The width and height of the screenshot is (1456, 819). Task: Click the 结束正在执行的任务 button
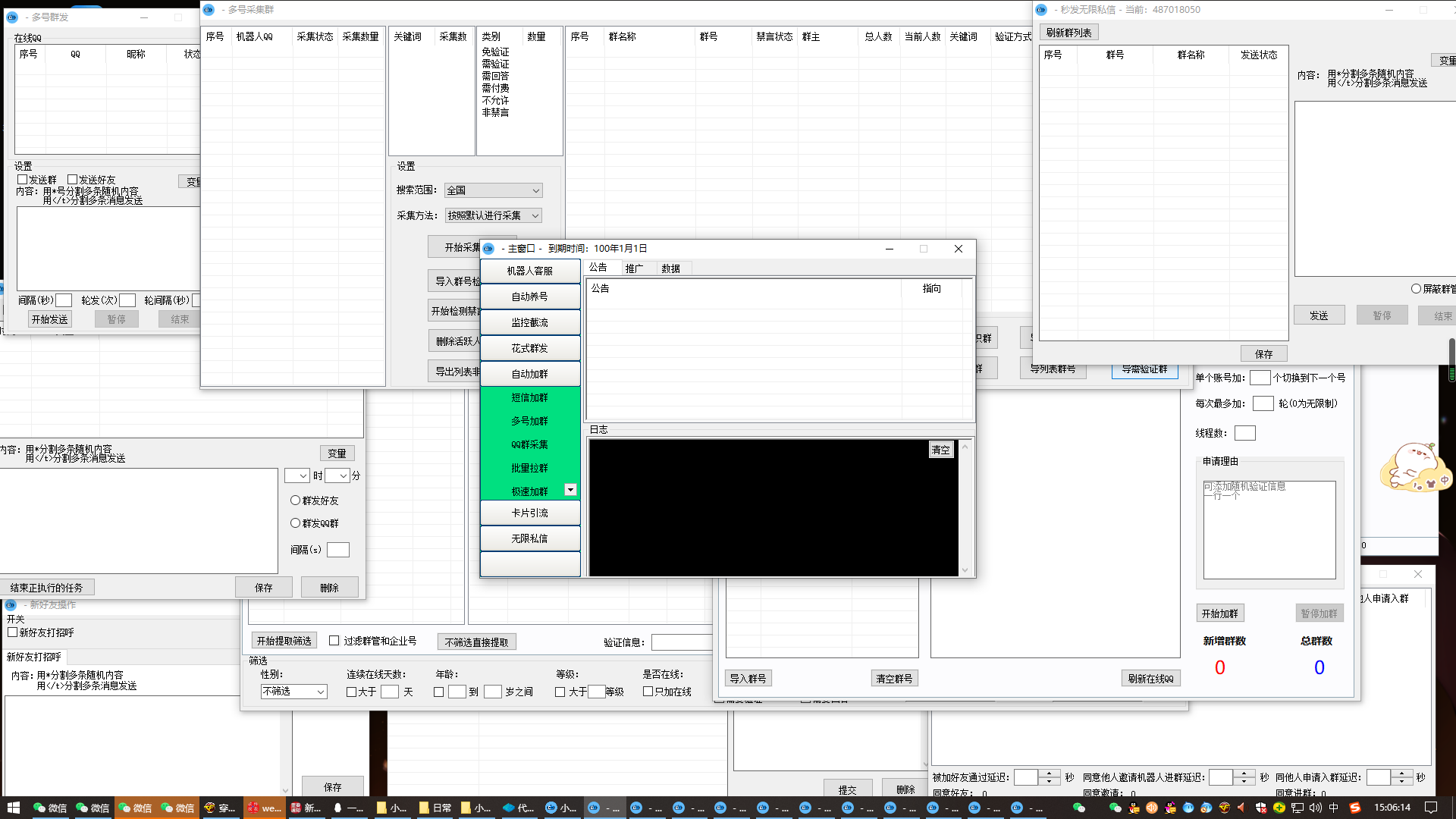coord(47,588)
